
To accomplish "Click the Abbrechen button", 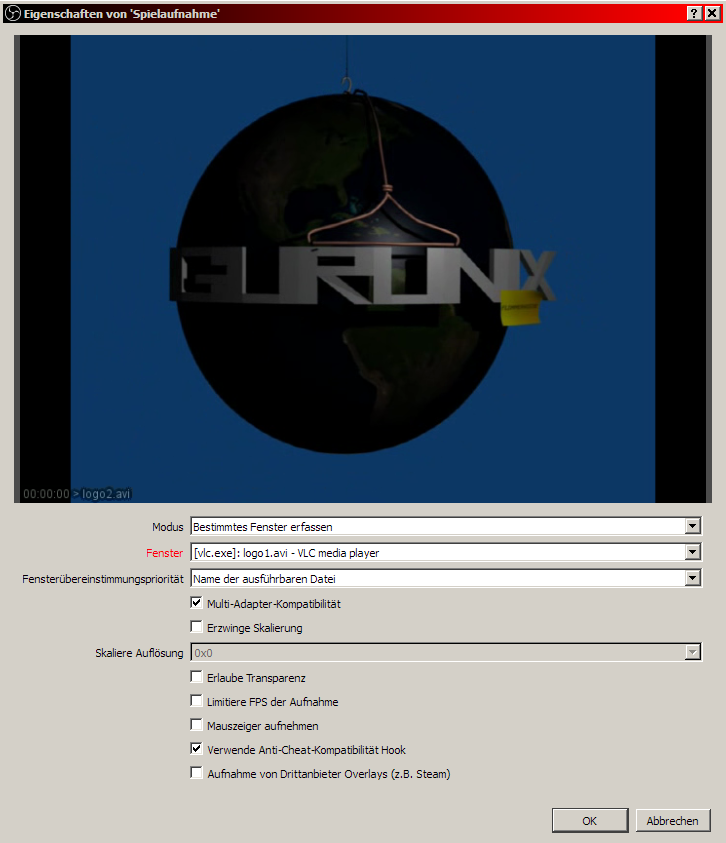I will (x=673, y=820).
